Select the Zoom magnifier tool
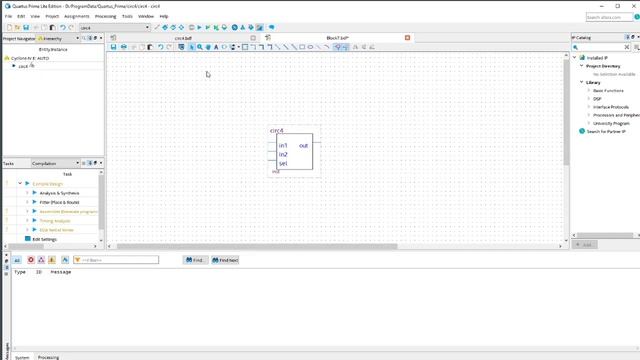Viewport: 640px width, 360px height. (x=200, y=47)
